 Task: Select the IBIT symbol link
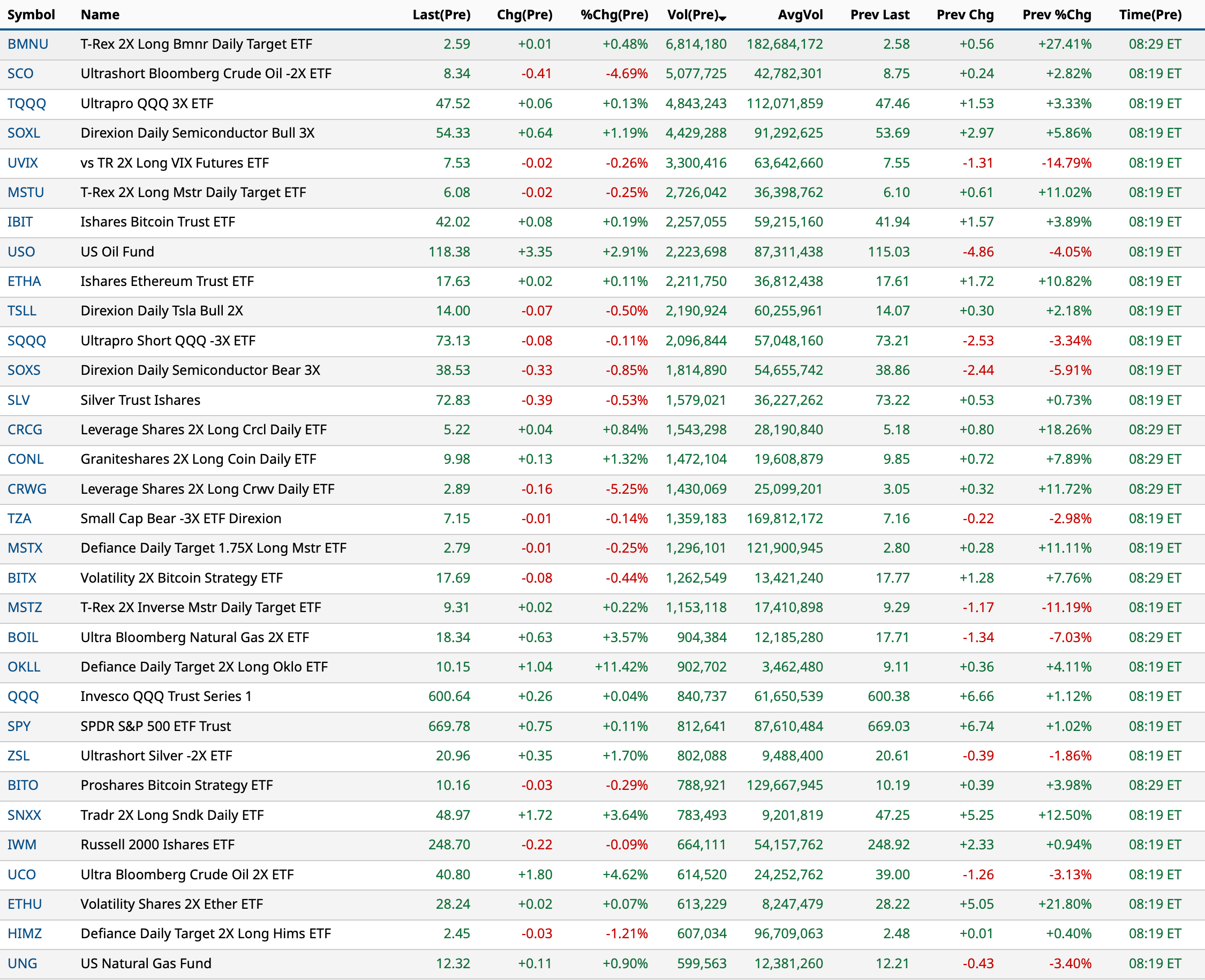tap(20, 222)
